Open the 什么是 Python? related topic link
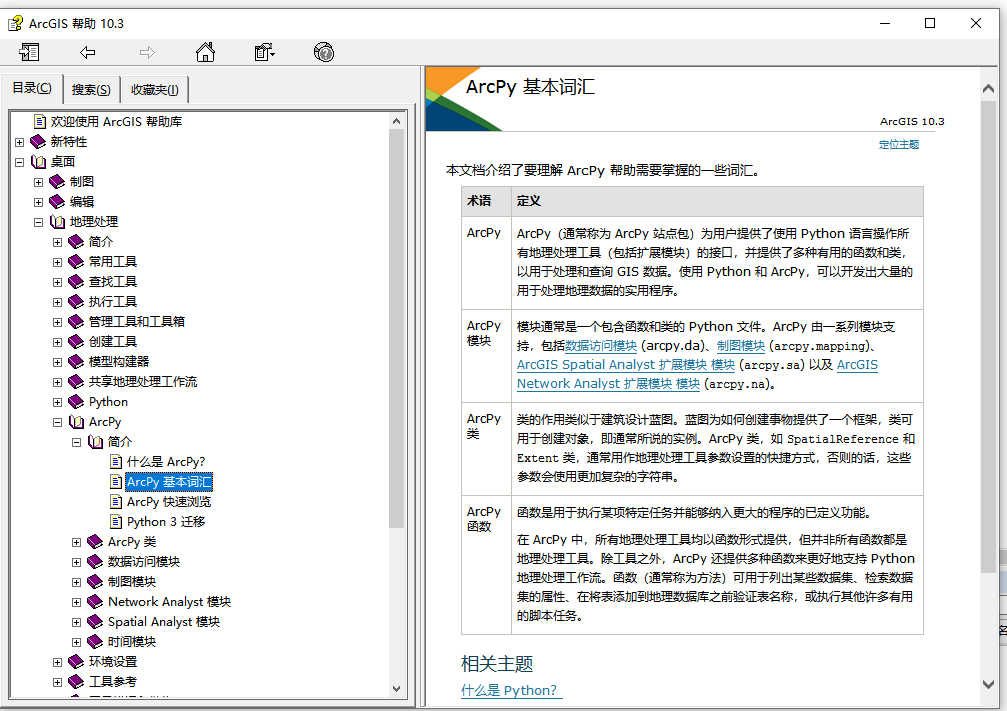Screen dimensions: 1007x711 [511, 690]
